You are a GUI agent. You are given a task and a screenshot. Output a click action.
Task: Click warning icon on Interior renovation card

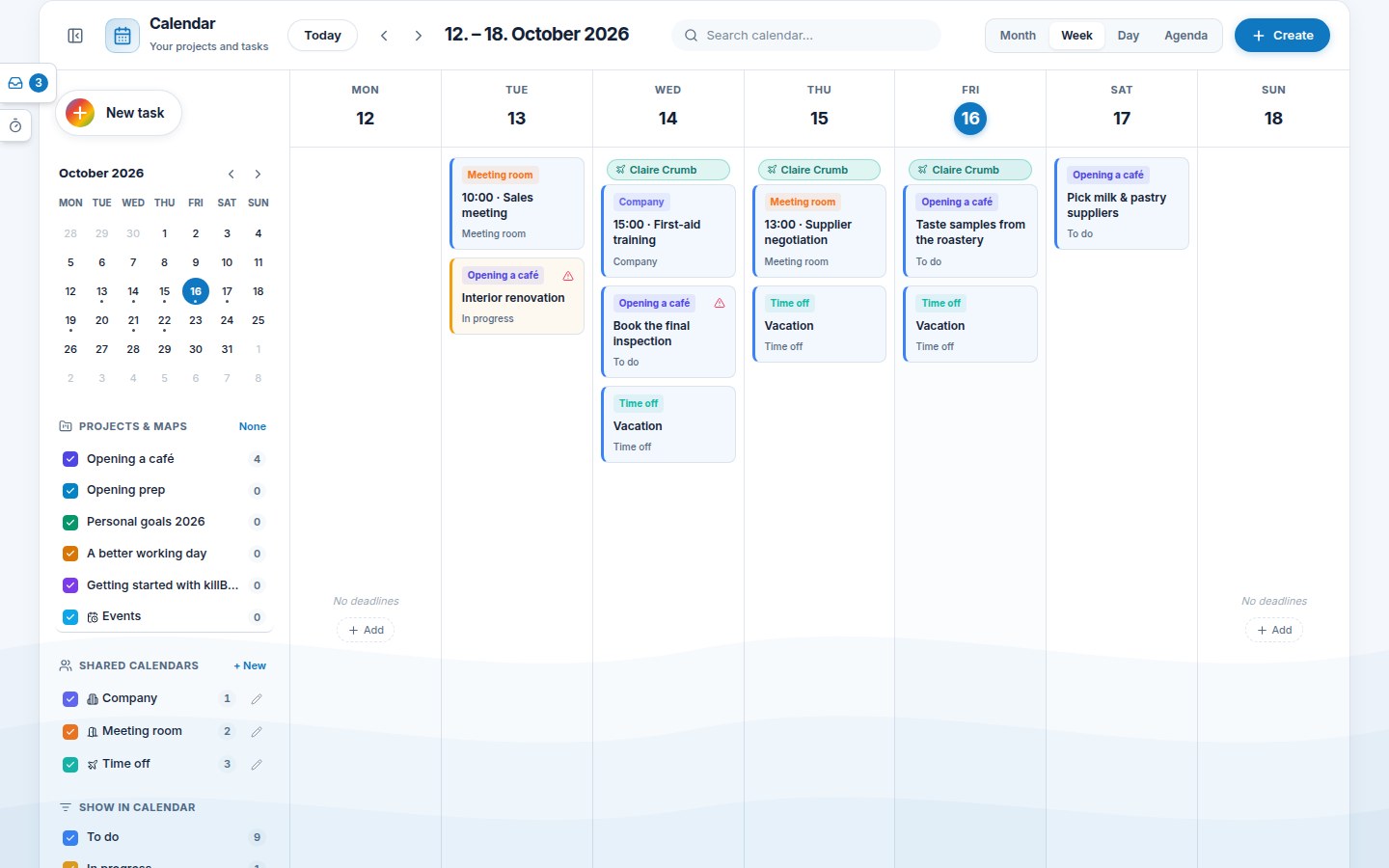click(568, 276)
